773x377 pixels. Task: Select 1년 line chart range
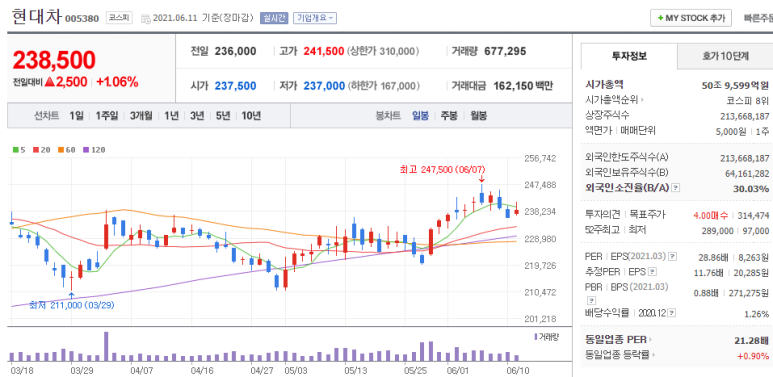coord(172,116)
